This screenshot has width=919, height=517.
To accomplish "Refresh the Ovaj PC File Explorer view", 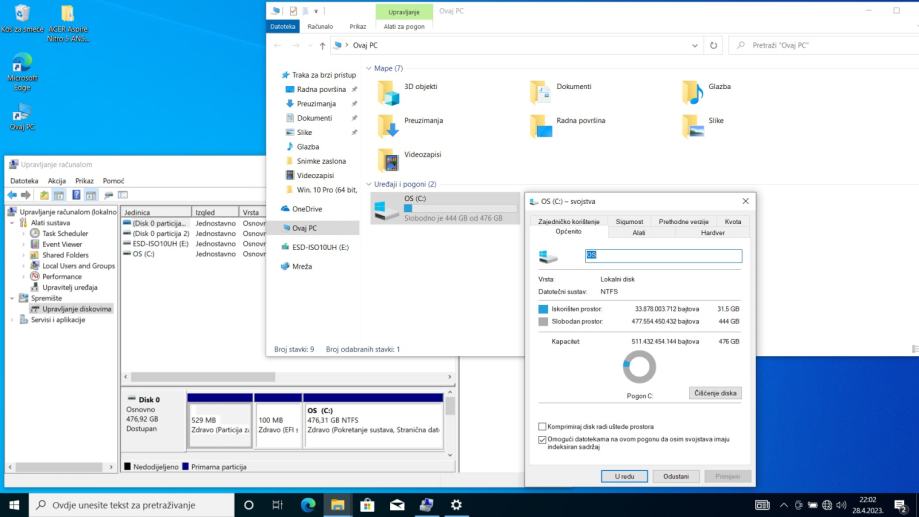I will (x=713, y=45).
